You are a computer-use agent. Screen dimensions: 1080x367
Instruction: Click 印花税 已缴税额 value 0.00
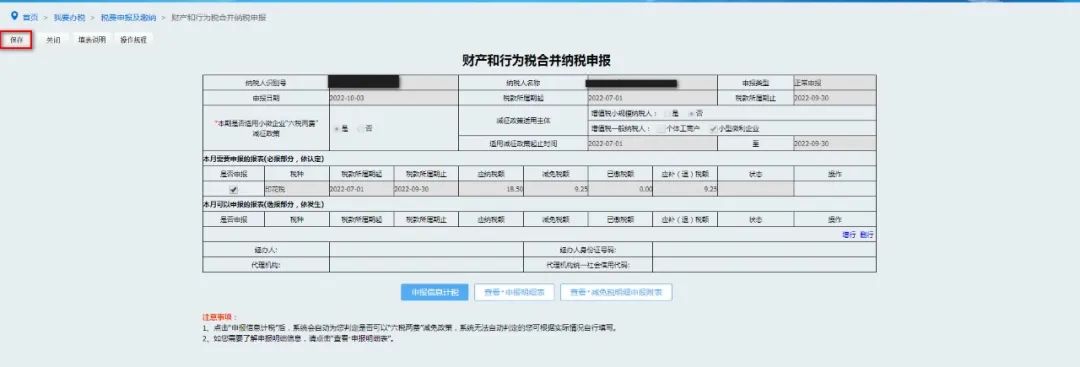pos(620,189)
